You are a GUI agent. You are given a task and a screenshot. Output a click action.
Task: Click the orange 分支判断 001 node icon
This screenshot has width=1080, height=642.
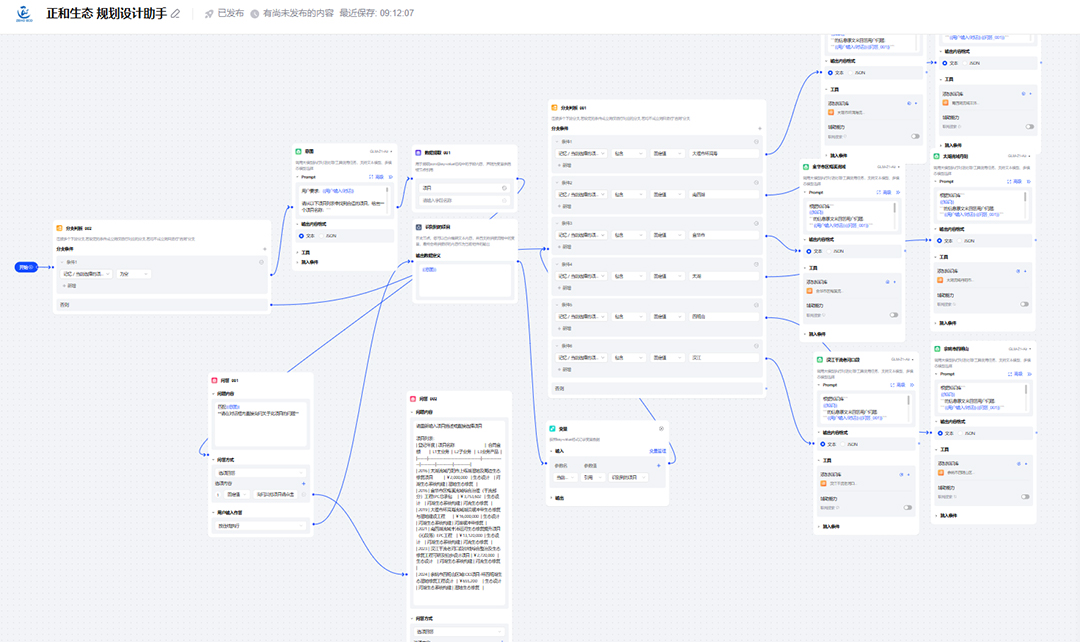click(553, 107)
